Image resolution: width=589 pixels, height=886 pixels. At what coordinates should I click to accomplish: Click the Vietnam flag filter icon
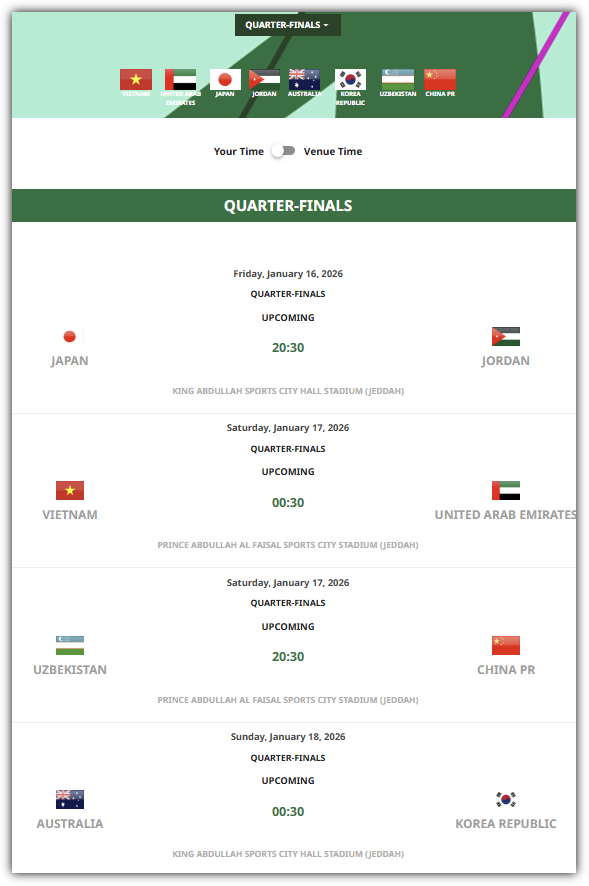[x=135, y=78]
